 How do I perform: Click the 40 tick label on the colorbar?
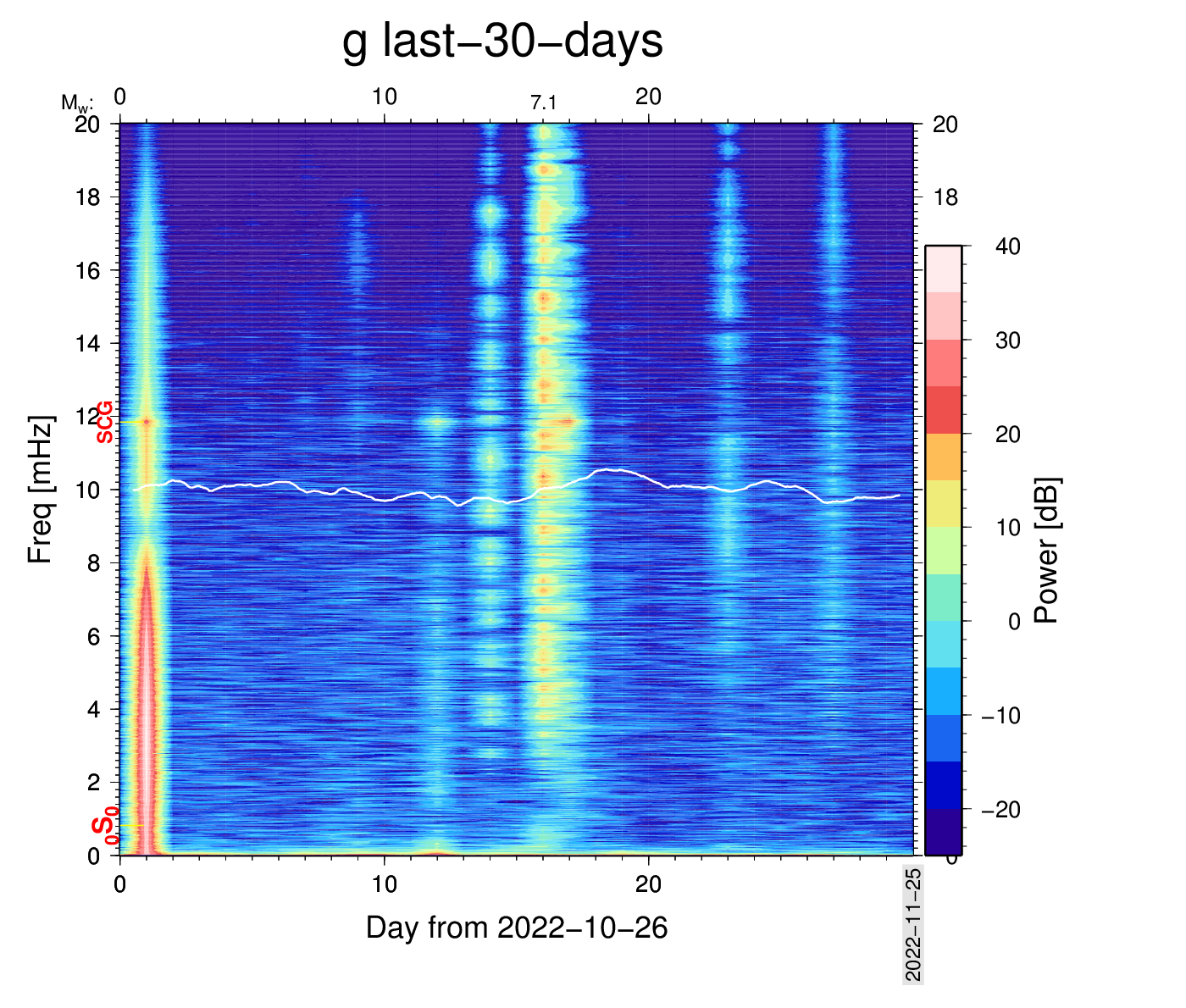point(1007,246)
